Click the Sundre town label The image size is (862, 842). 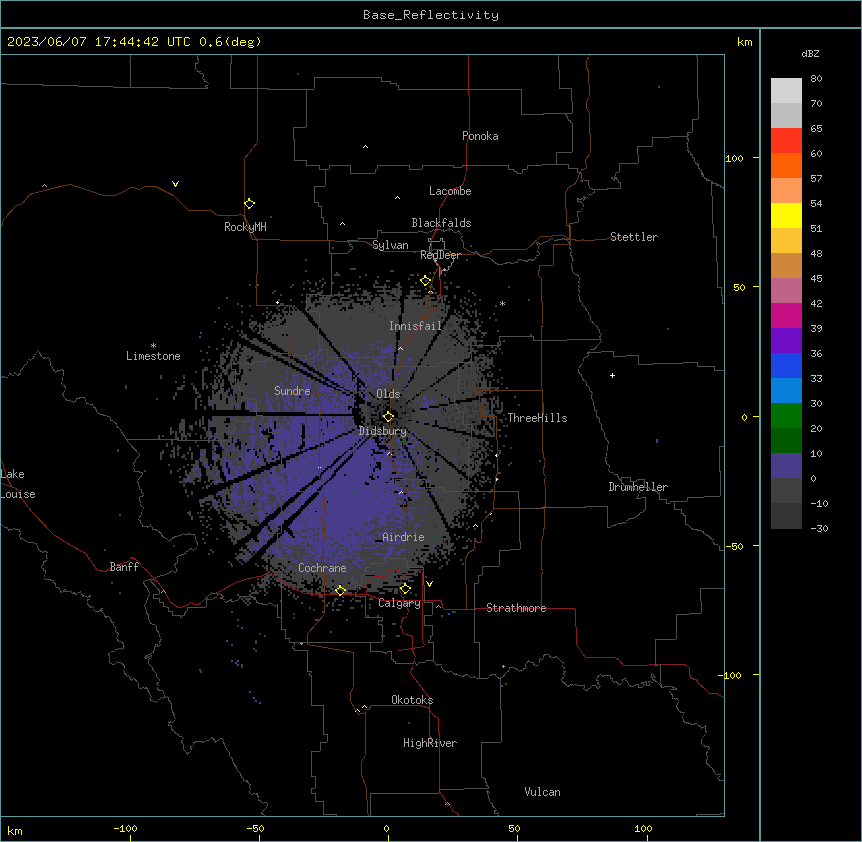click(x=292, y=391)
